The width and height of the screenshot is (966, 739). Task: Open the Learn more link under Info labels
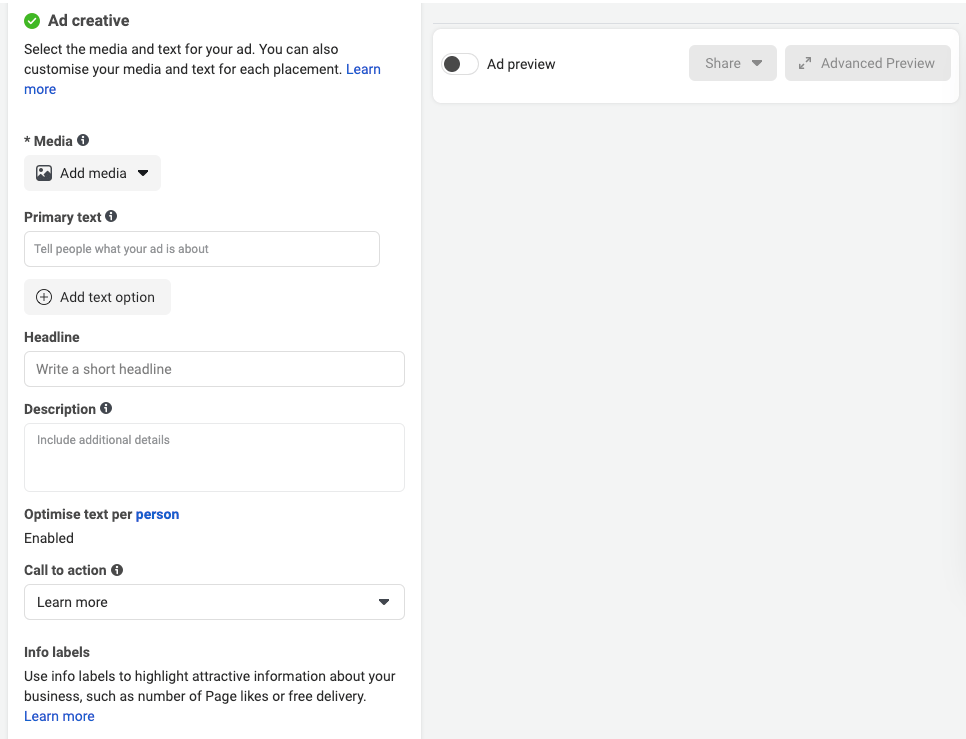[x=59, y=716]
